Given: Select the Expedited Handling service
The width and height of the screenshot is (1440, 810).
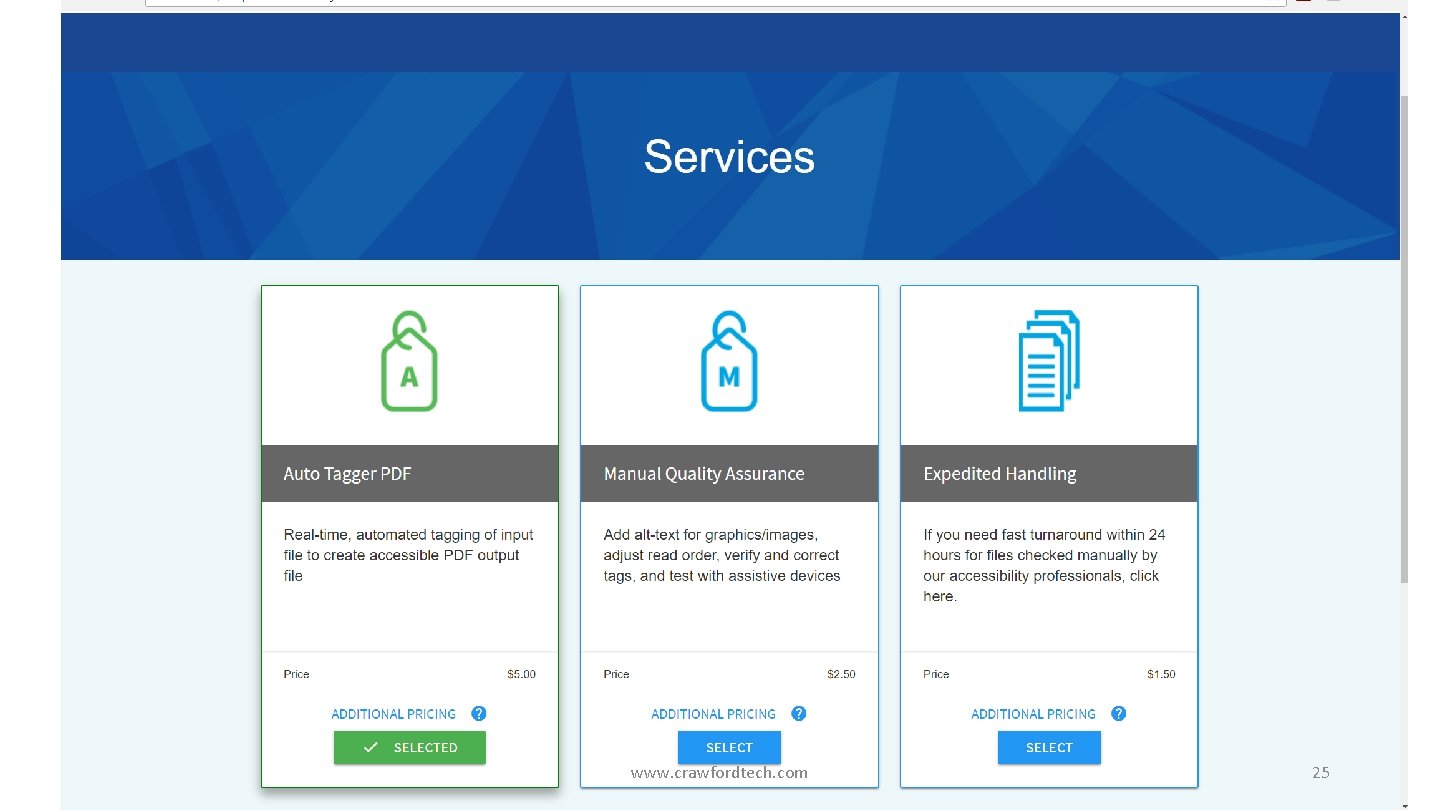Looking at the screenshot, I should coord(1048,747).
